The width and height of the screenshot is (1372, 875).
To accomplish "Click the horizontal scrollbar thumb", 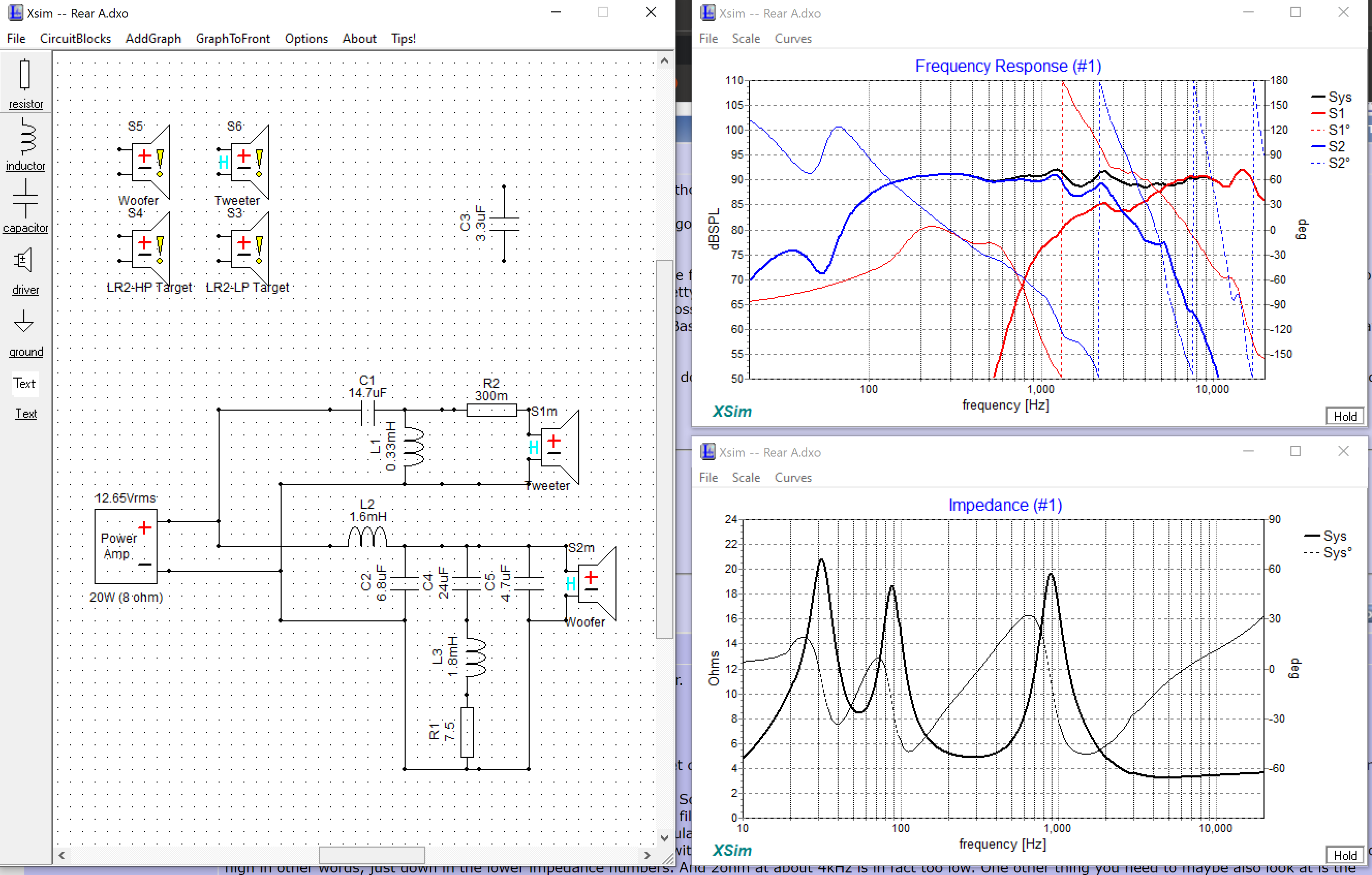I will (x=372, y=855).
